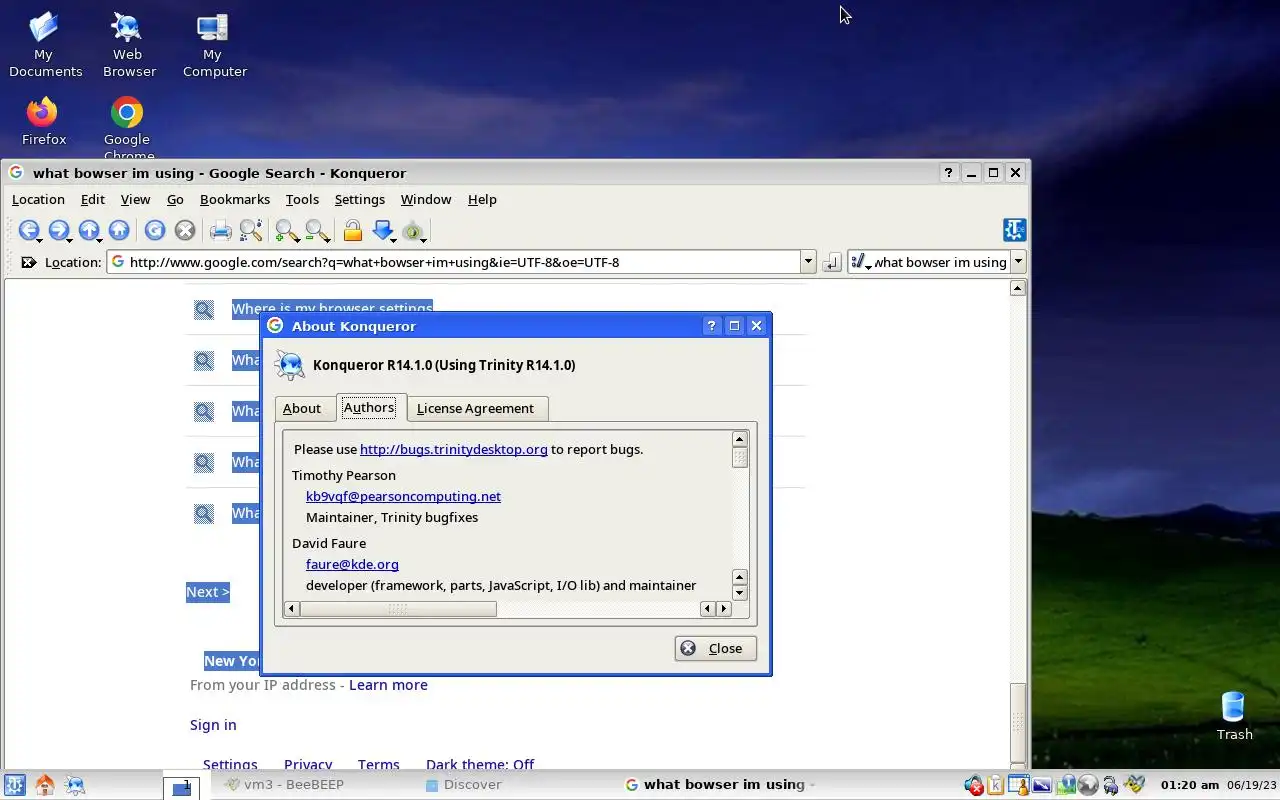
Task: Click the Security padlock toolbar icon
Action: (x=352, y=231)
